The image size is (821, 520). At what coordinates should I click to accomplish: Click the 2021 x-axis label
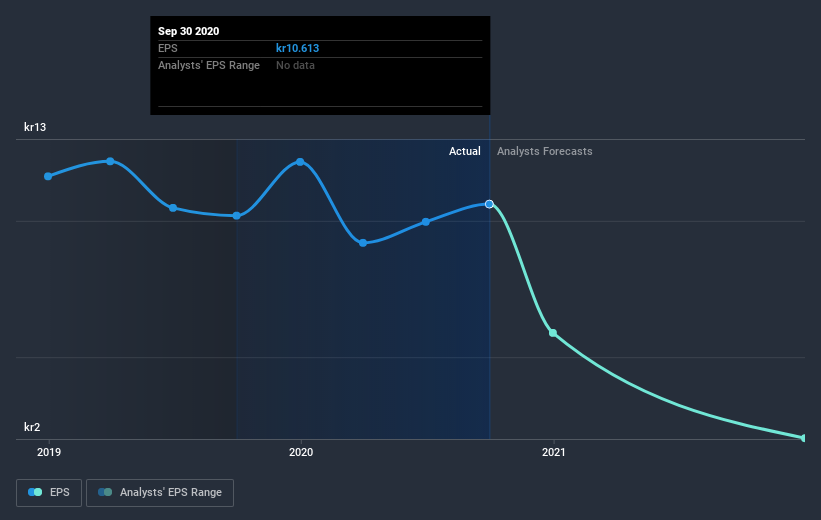pyautogui.click(x=553, y=452)
